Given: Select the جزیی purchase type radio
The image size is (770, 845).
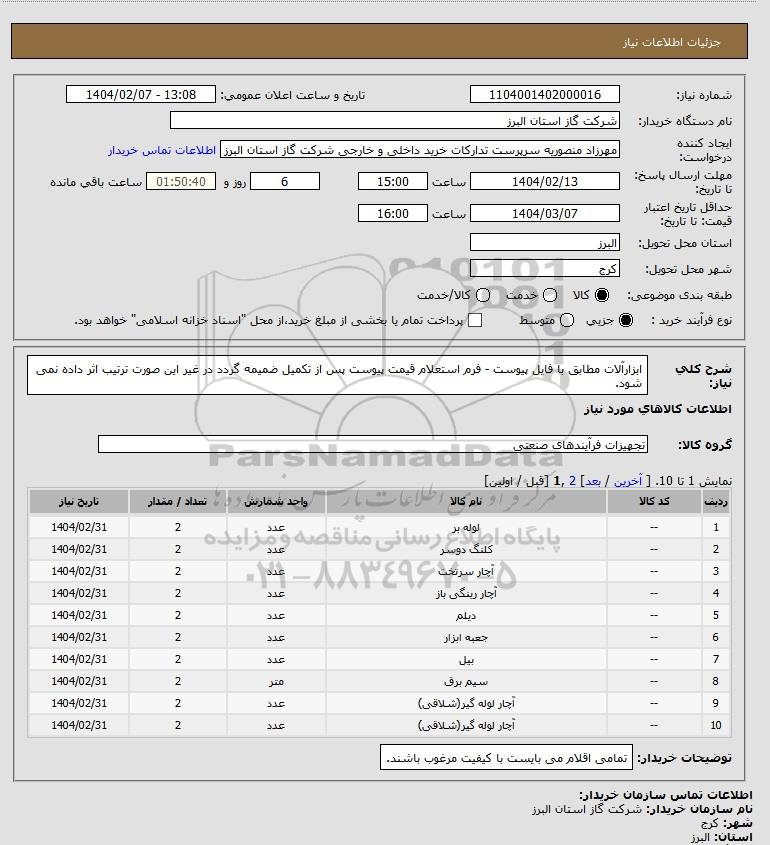Looking at the screenshot, I should (x=626, y=320).
